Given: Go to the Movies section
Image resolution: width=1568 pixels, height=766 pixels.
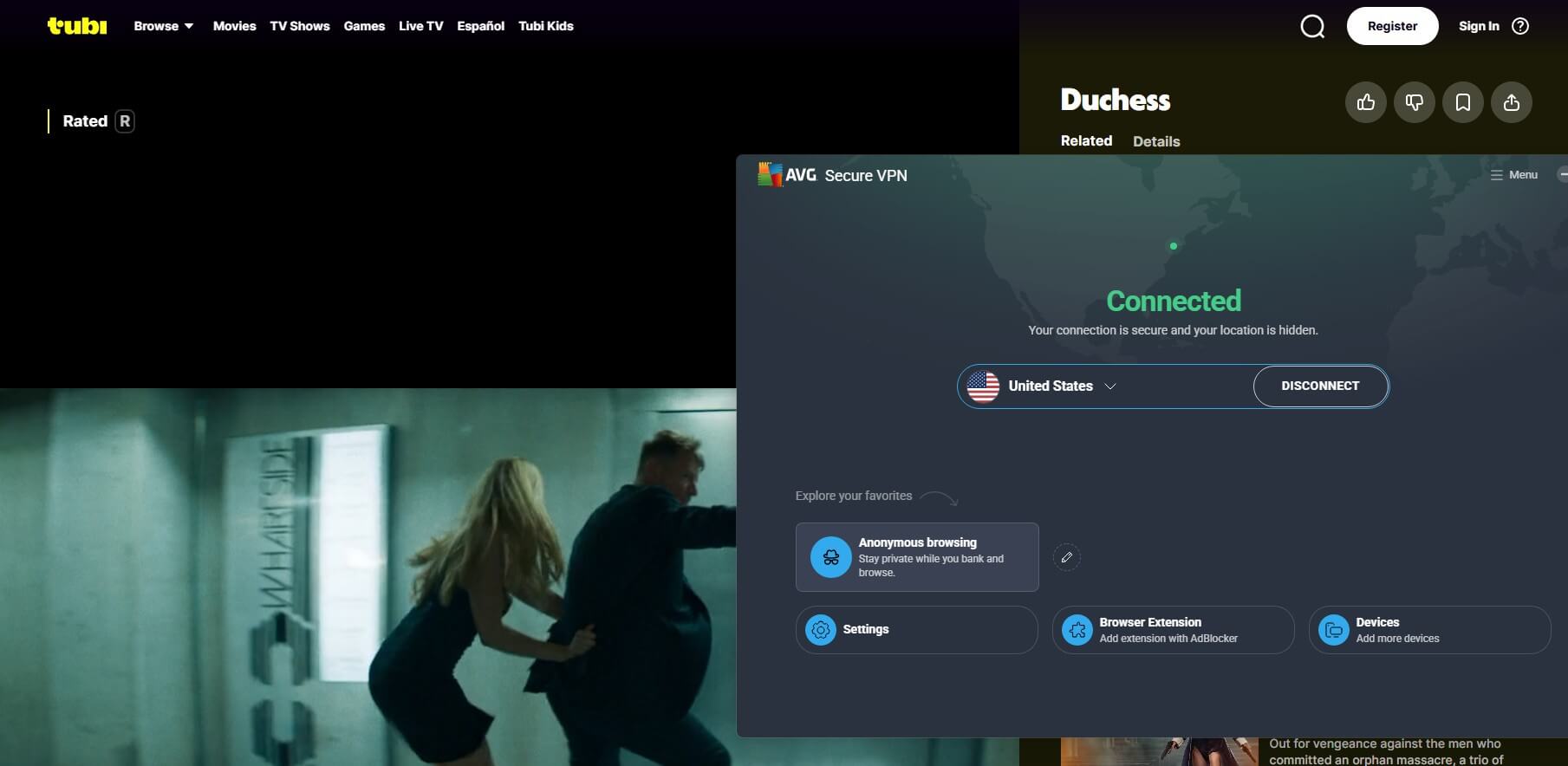Looking at the screenshot, I should [x=234, y=26].
